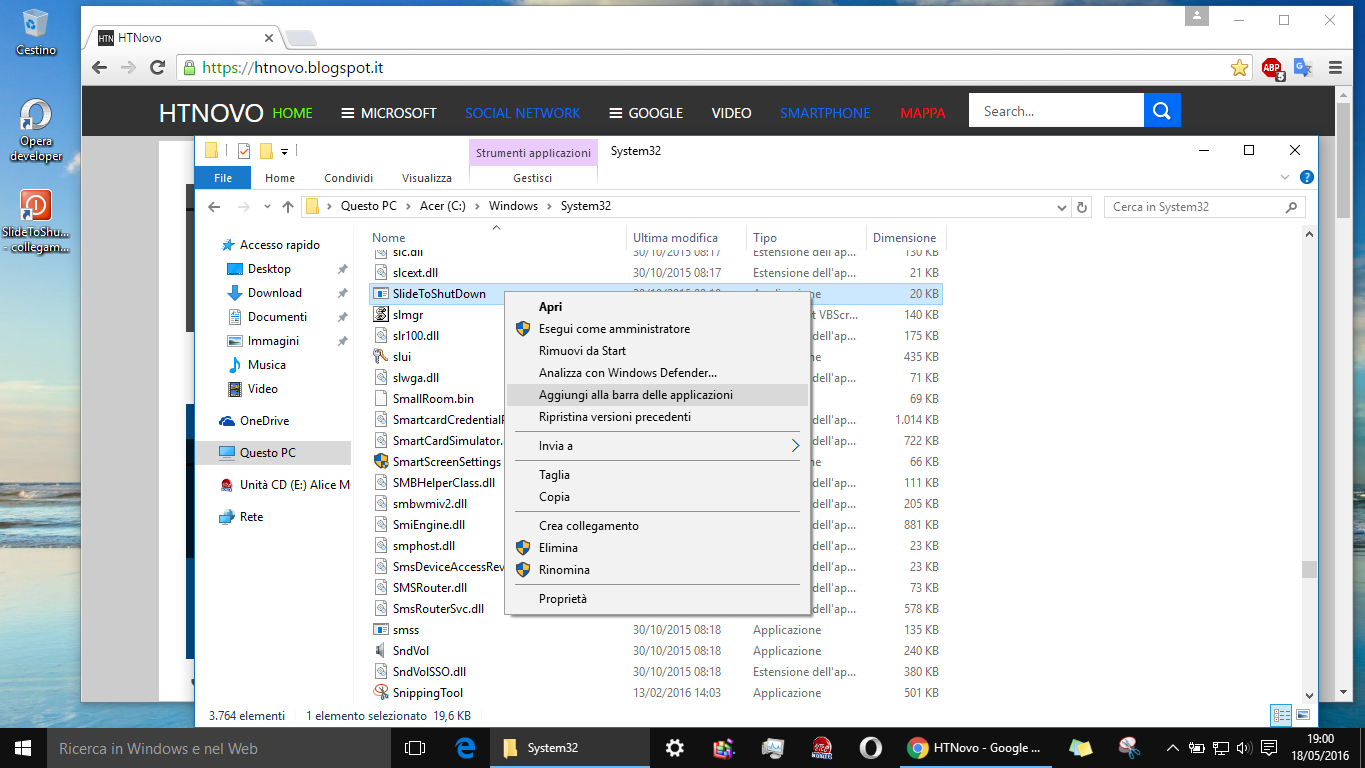The image size is (1365, 768).
Task: Select SnippingTool file row
Action: point(655,693)
